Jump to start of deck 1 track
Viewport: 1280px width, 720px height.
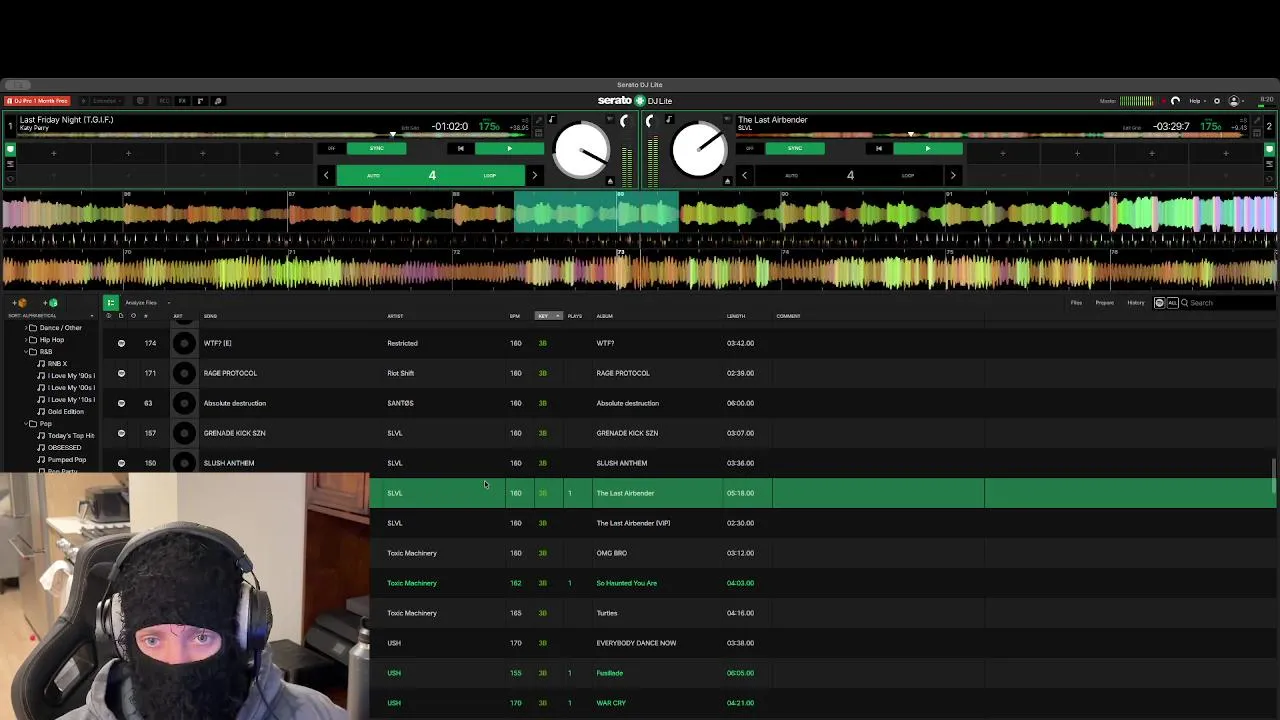[x=460, y=148]
